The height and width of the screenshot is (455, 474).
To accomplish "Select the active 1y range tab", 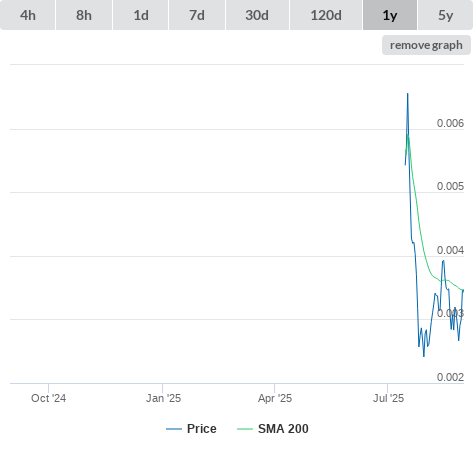I will click(390, 15).
